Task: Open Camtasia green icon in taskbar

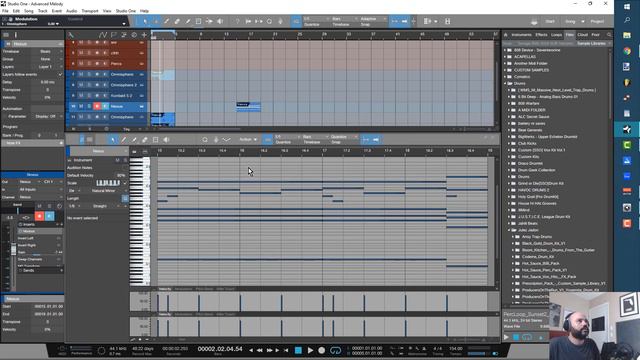Action: tap(627, 145)
